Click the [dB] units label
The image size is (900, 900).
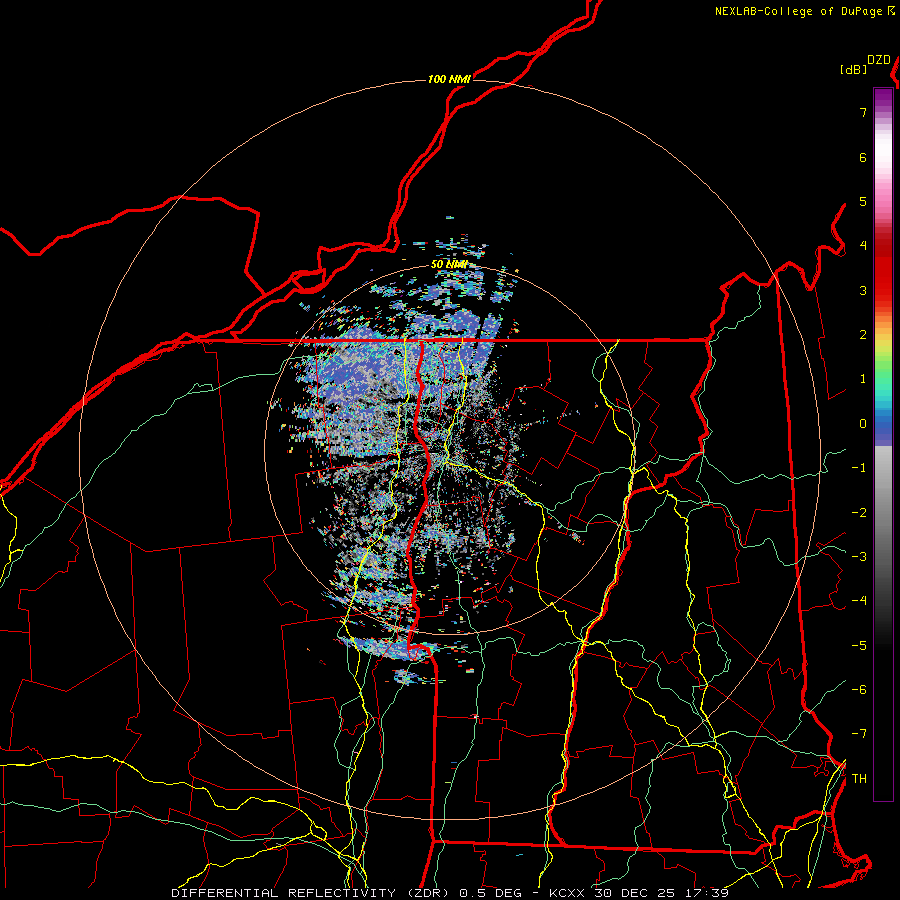point(854,69)
